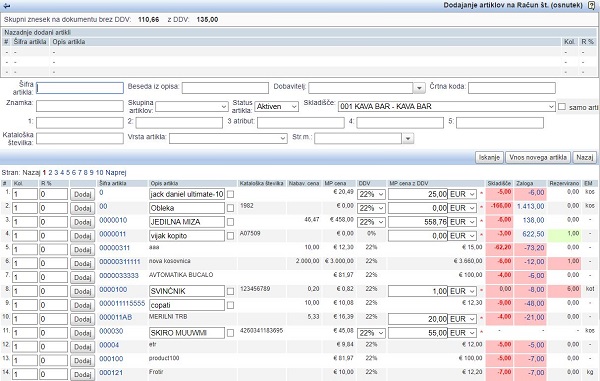
Task: Open Status artikla dropdown showing Aktiven
Action: click(276, 107)
